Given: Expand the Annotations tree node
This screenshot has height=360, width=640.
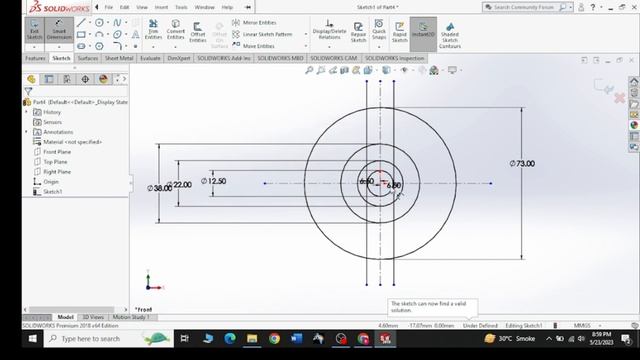Looking at the screenshot, I should pos(27,132).
